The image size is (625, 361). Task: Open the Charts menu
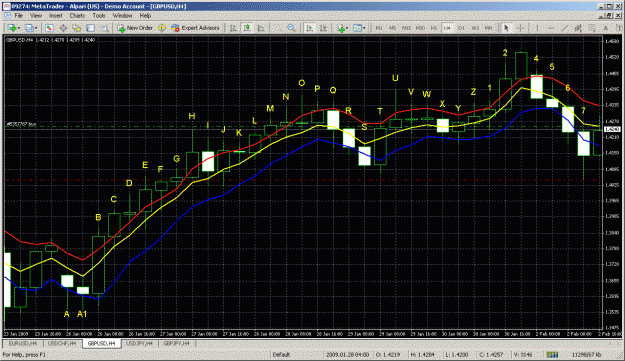tap(77, 16)
